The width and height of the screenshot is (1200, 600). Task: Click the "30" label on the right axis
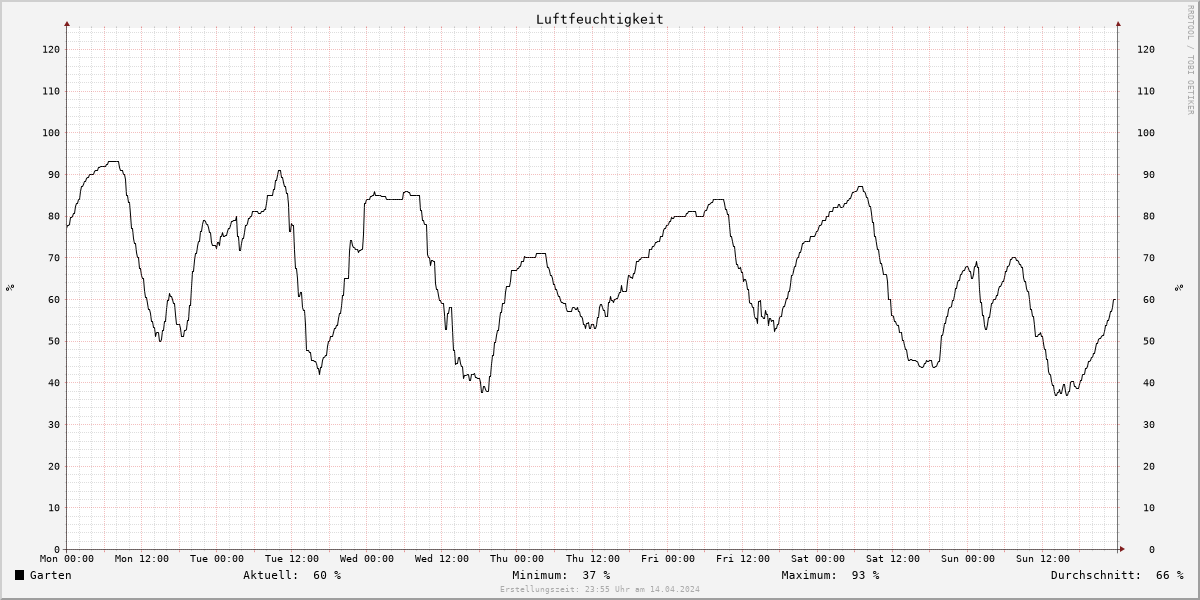pyautogui.click(x=1149, y=425)
